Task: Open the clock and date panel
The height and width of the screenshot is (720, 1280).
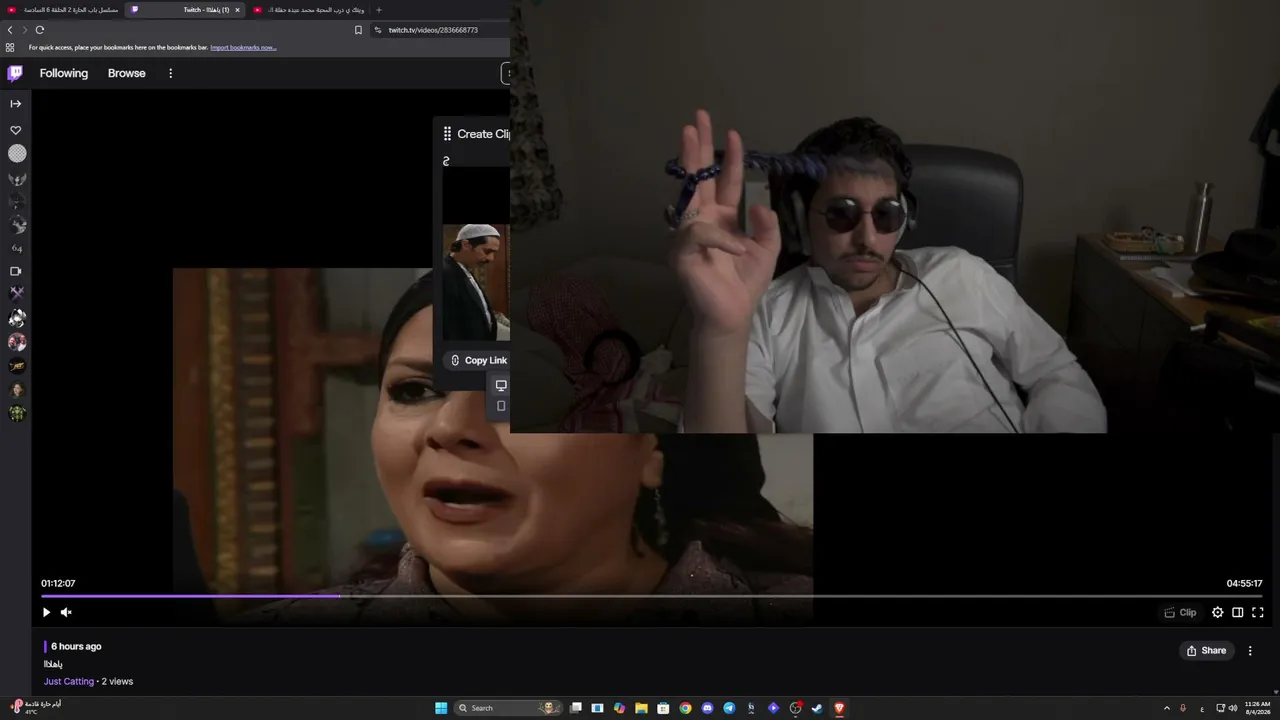Action: pyautogui.click(x=1258, y=708)
